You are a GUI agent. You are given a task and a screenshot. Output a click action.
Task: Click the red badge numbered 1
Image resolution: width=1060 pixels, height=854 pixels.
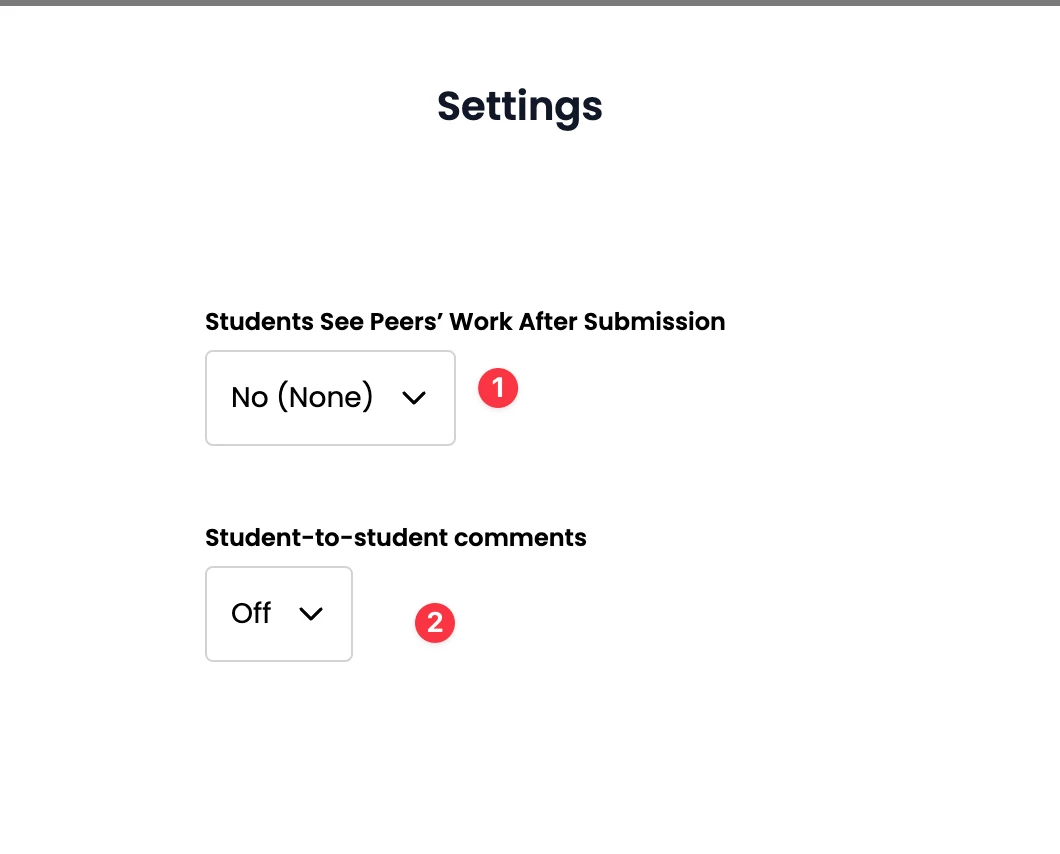point(498,388)
